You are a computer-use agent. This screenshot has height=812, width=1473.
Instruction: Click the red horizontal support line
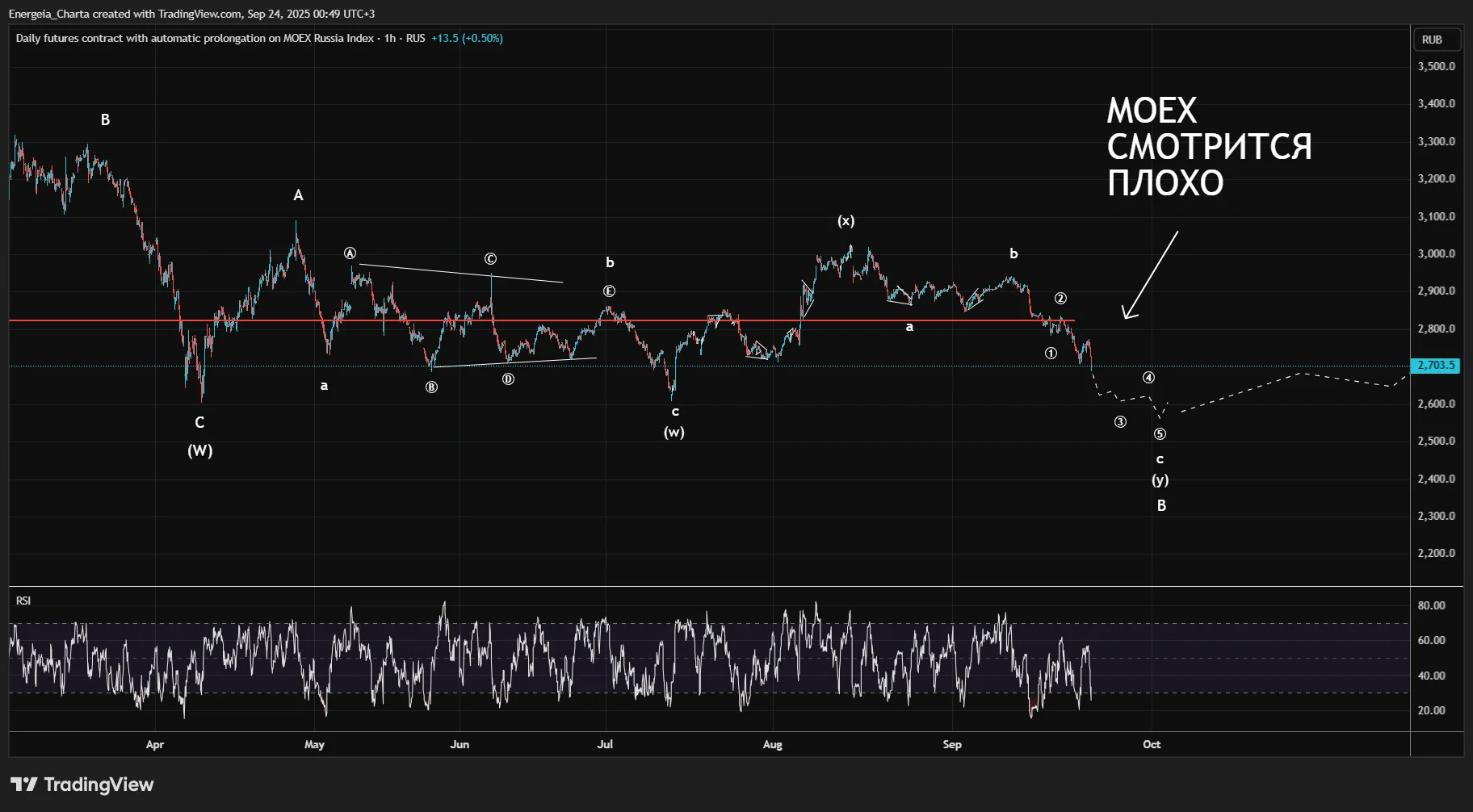[x=541, y=320]
